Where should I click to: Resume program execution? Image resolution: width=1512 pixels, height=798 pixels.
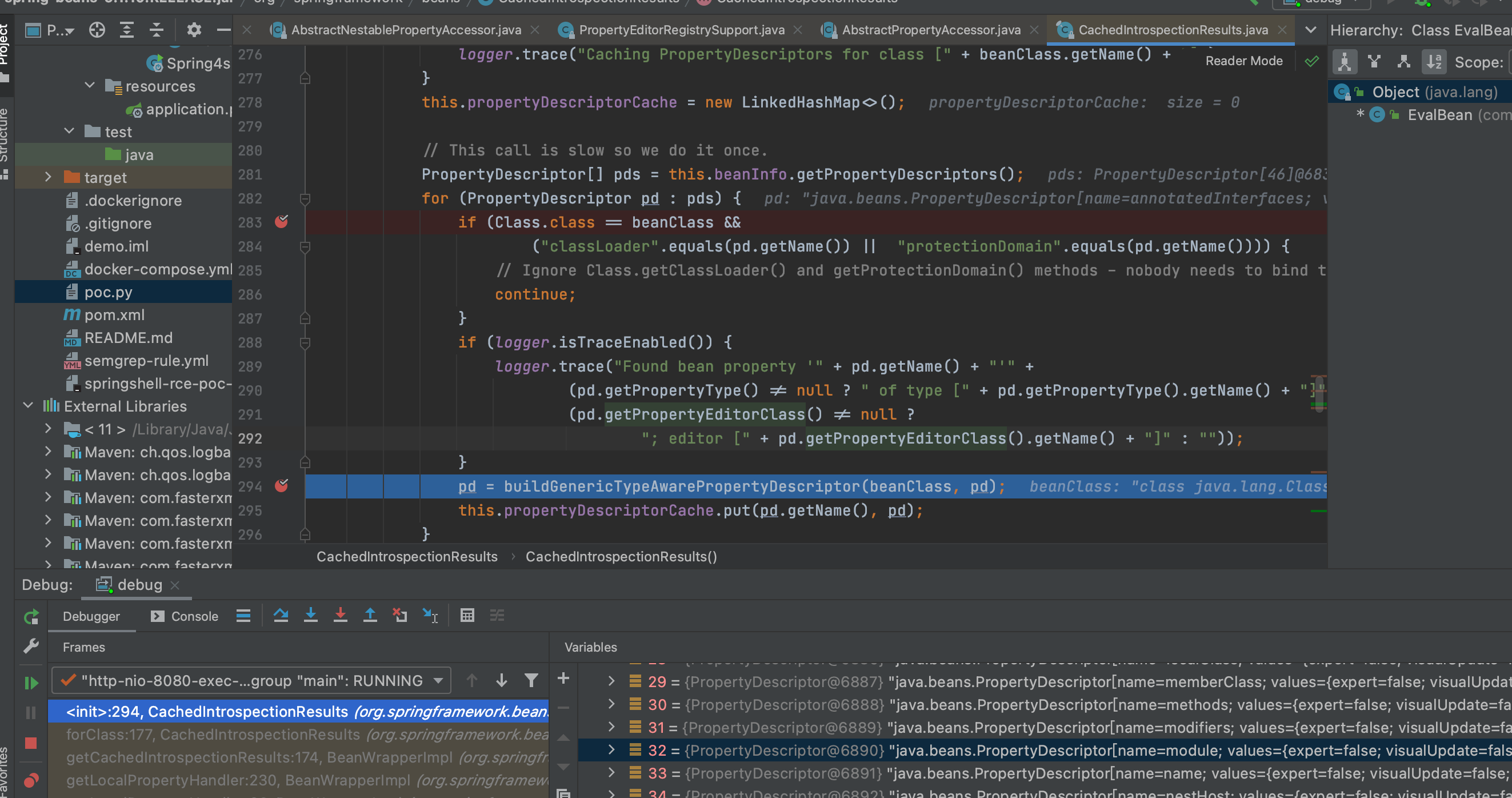point(31,683)
